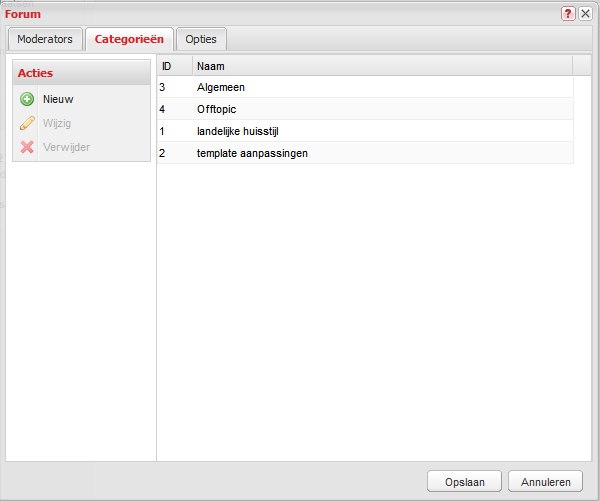Click ID cell 4
The image size is (600, 501).
point(162,109)
